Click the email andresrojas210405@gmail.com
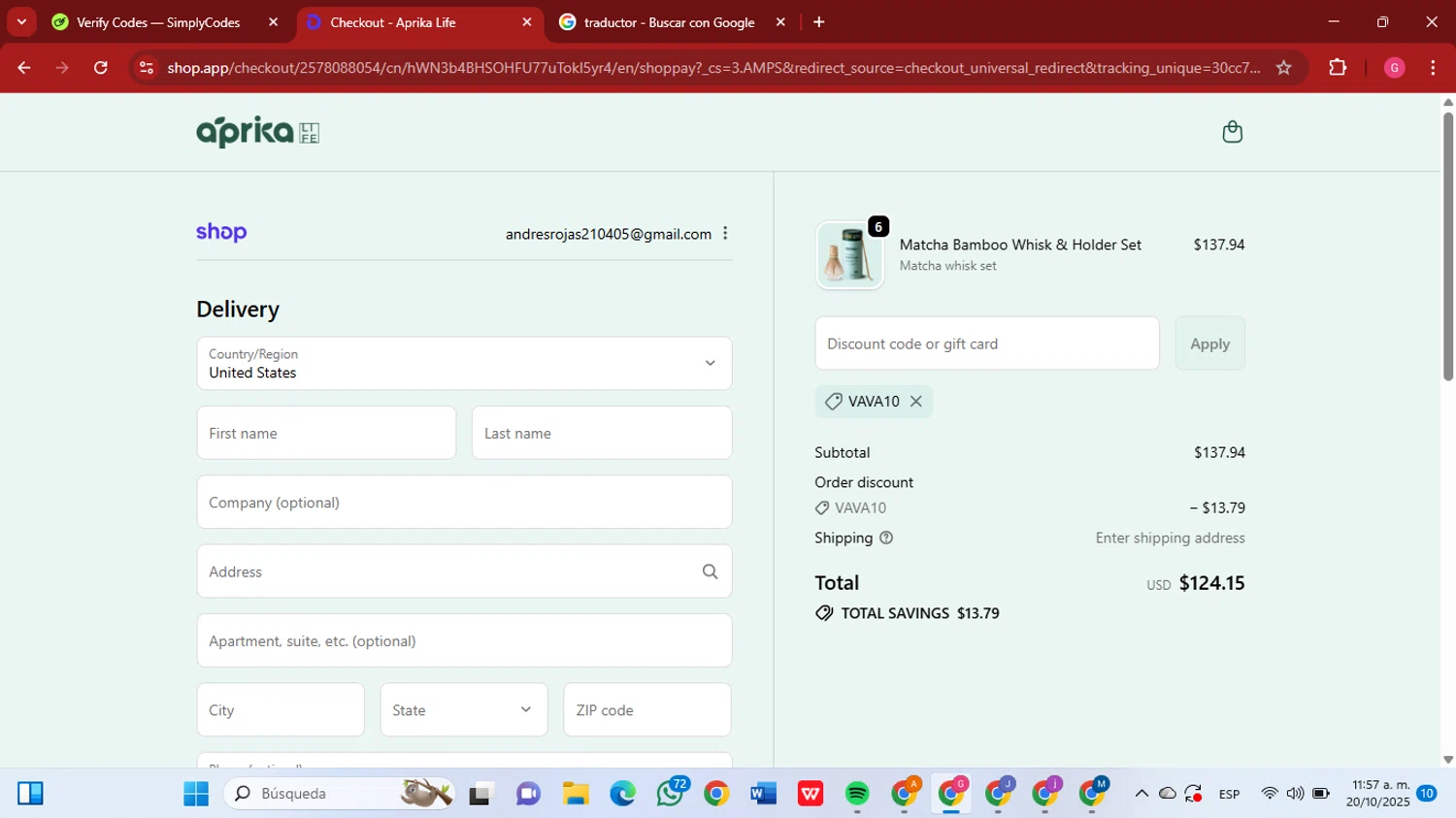This screenshot has height=818, width=1456. [x=609, y=234]
